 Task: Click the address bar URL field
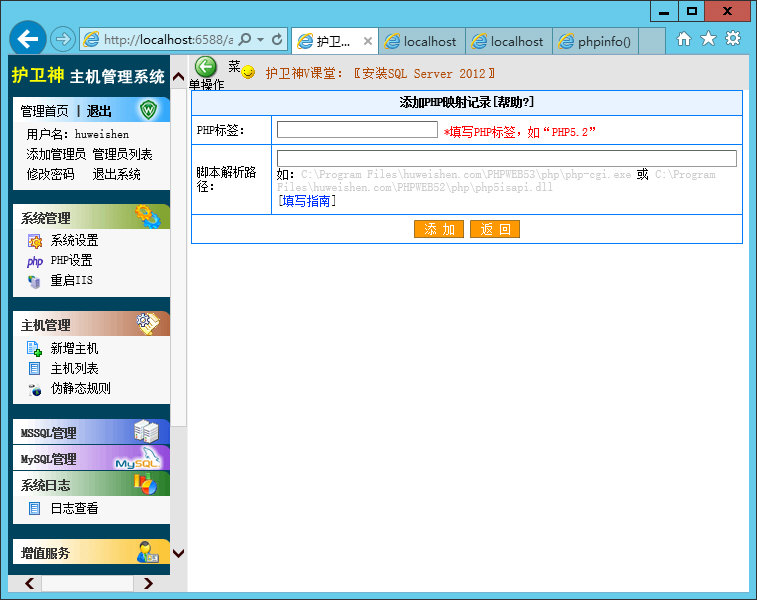pos(168,40)
